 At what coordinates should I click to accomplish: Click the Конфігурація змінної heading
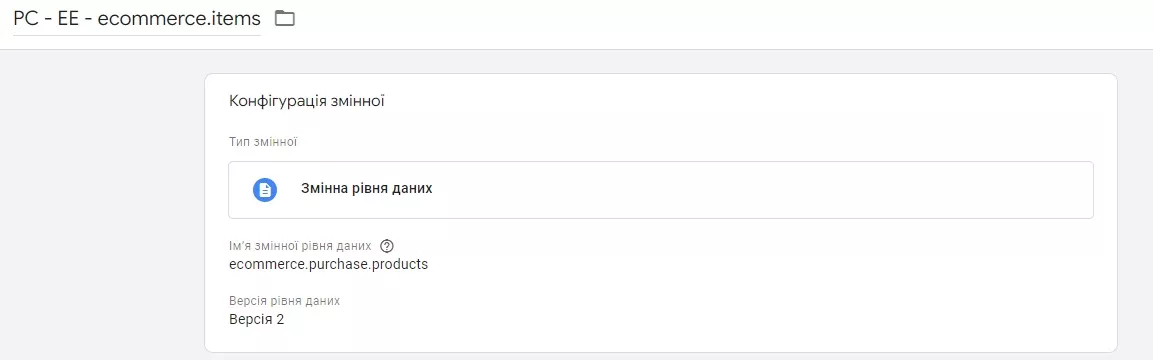pos(307,101)
